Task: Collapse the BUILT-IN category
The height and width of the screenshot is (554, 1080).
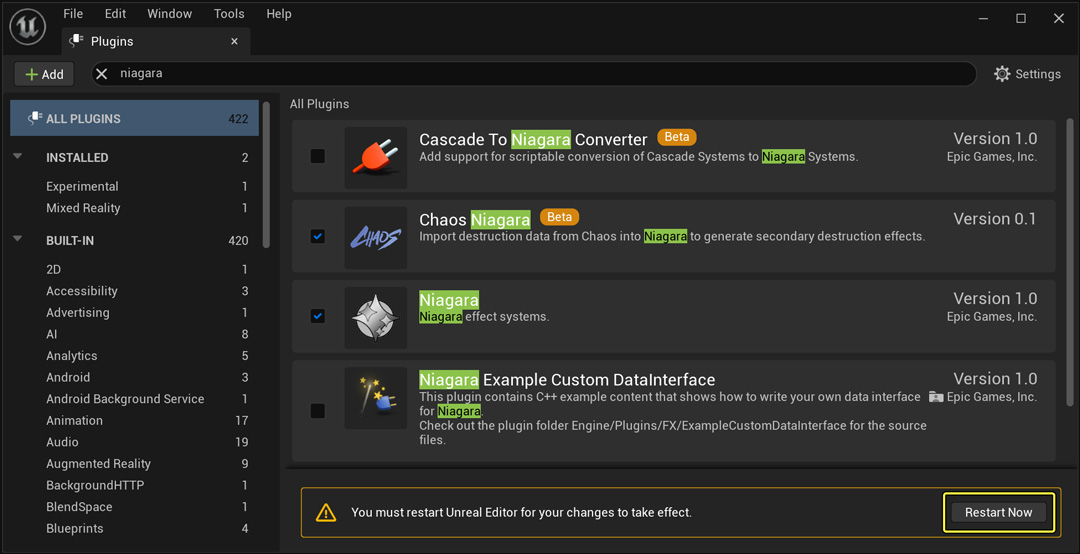Action: (18, 240)
